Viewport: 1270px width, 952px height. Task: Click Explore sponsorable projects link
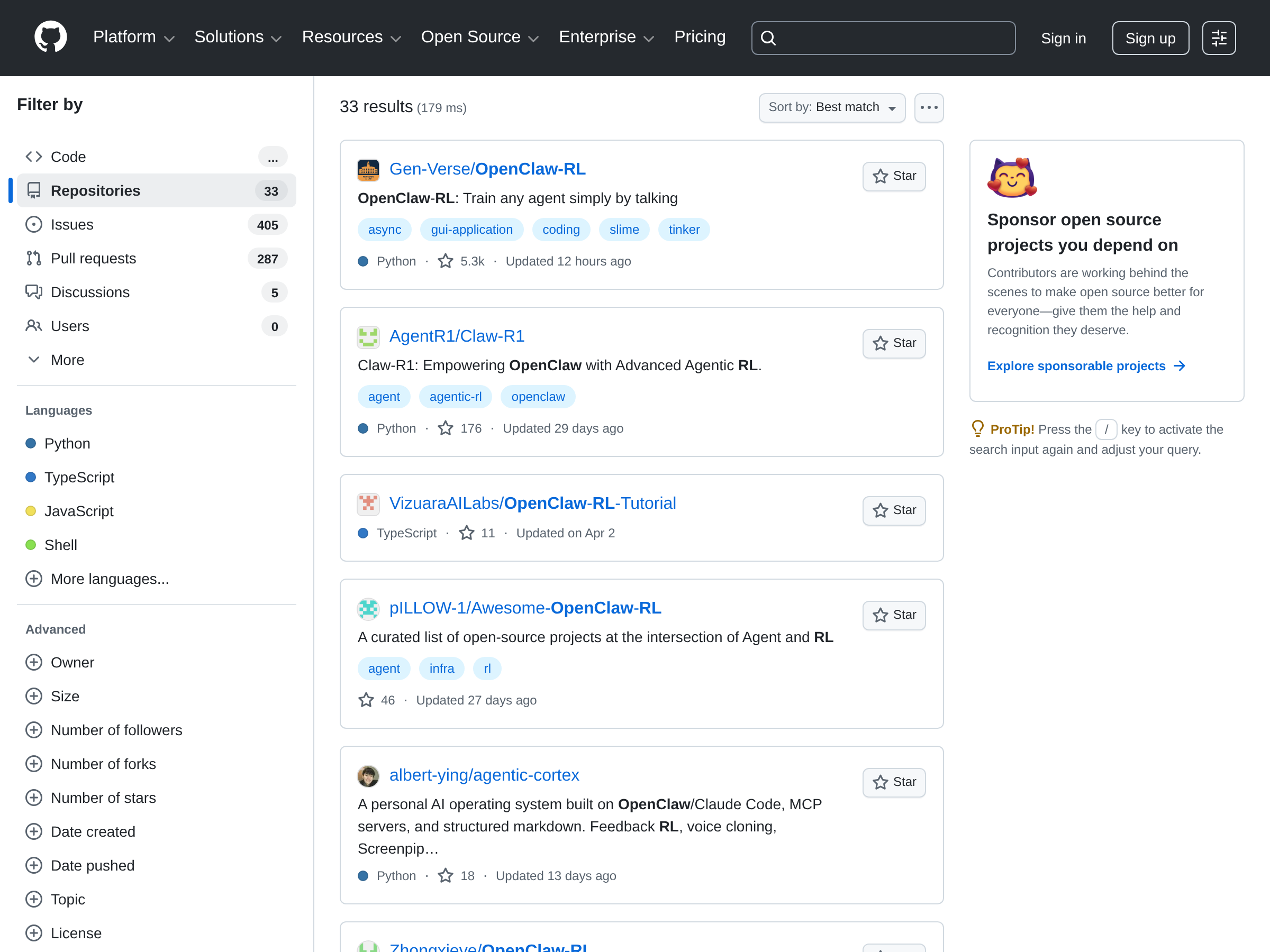pyautogui.click(x=1086, y=366)
